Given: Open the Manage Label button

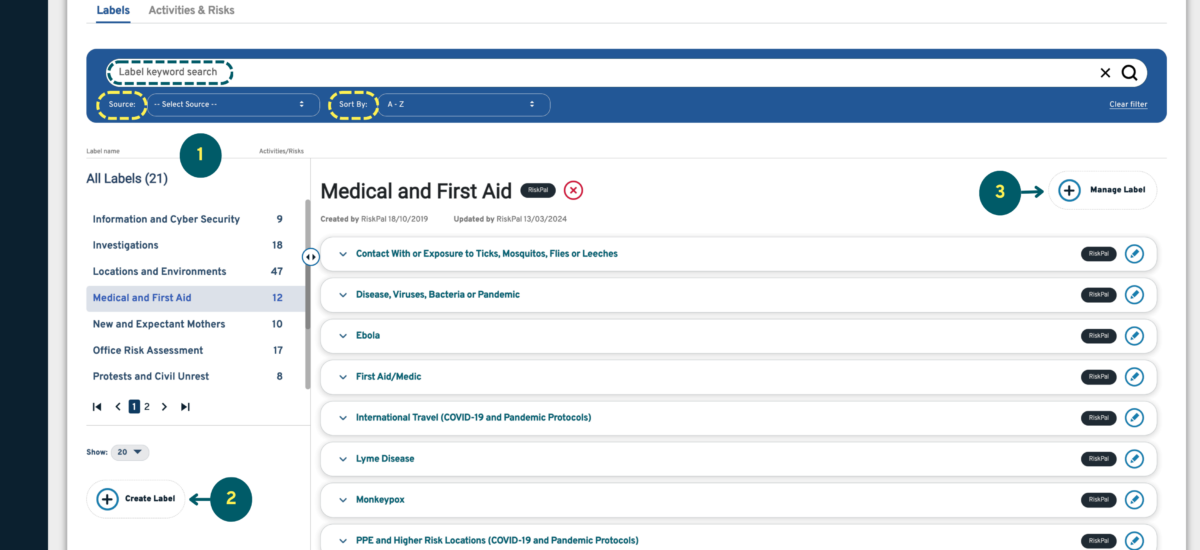Looking at the screenshot, I should [1103, 190].
